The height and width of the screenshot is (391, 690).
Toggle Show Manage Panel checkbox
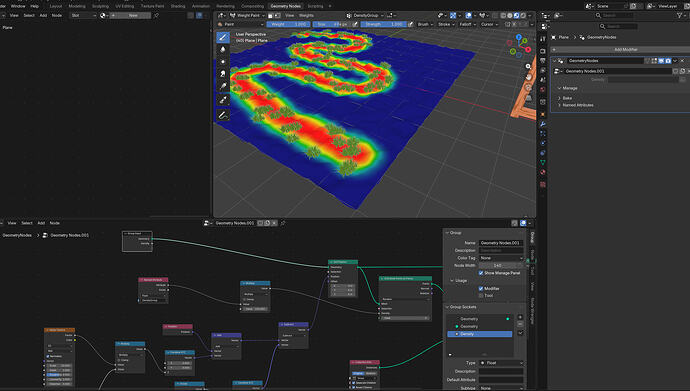tap(481, 273)
